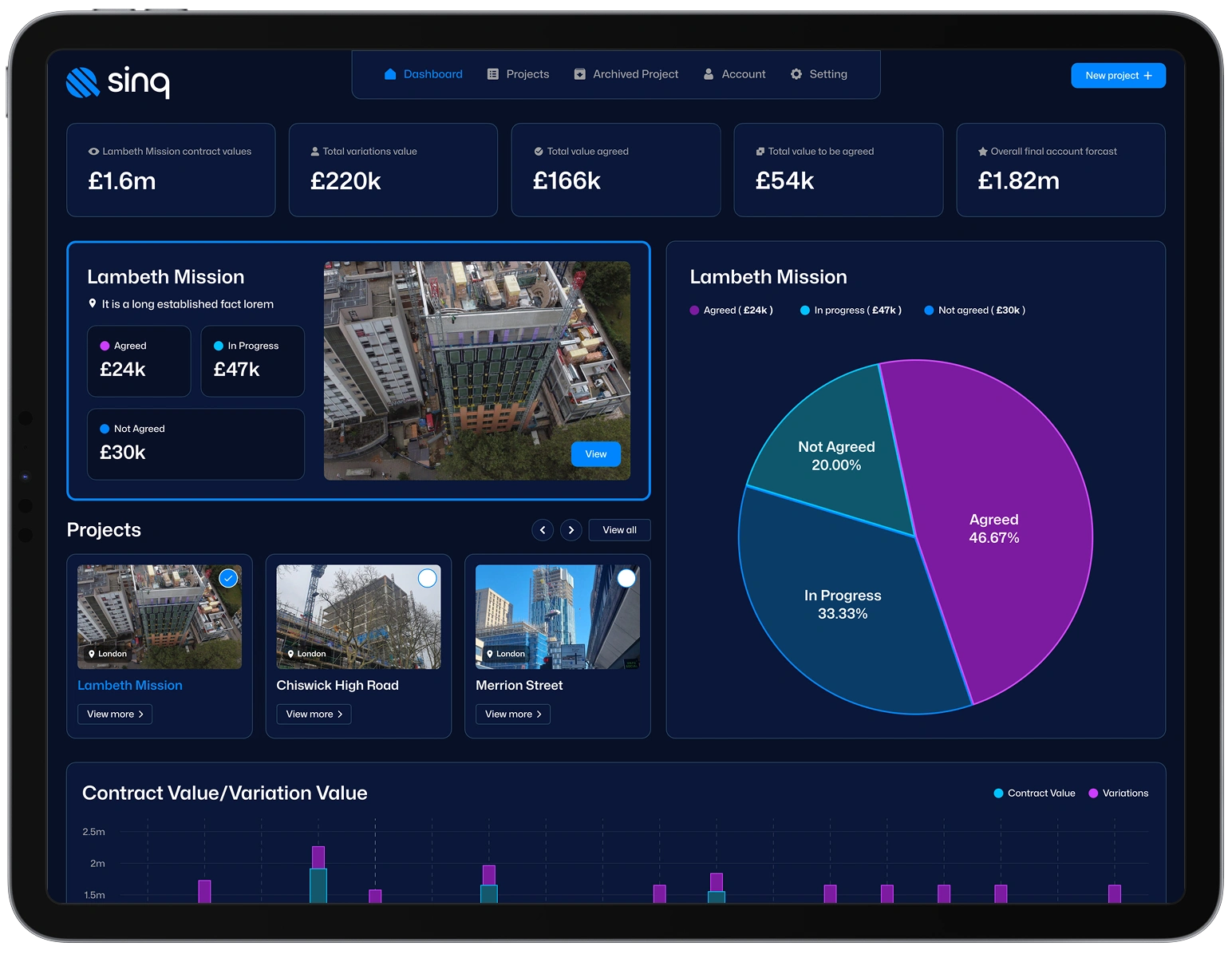
Task: Open the Merrion Street project thumbnail
Action: pyautogui.click(x=558, y=617)
